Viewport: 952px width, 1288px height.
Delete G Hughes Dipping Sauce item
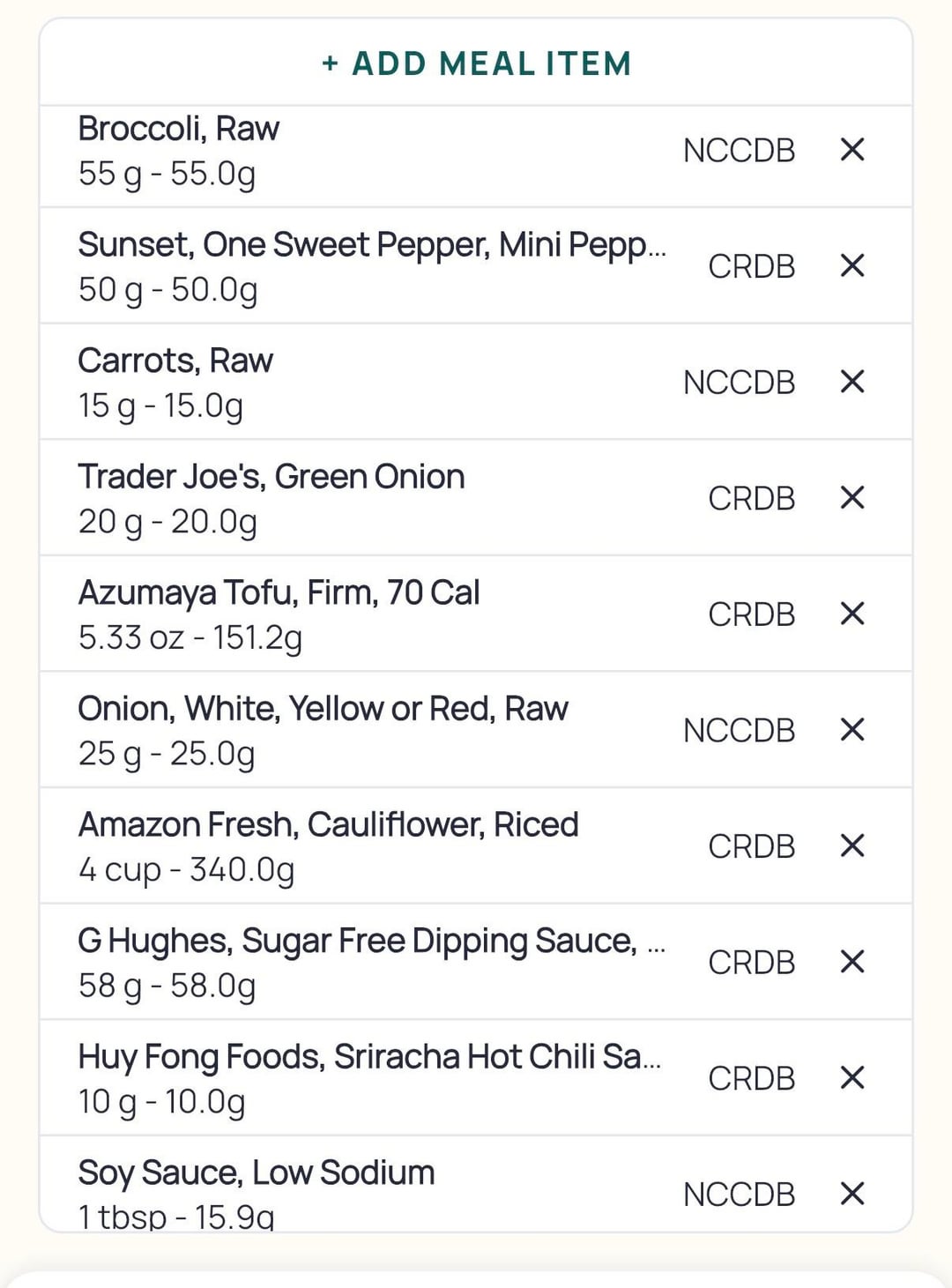[852, 962]
